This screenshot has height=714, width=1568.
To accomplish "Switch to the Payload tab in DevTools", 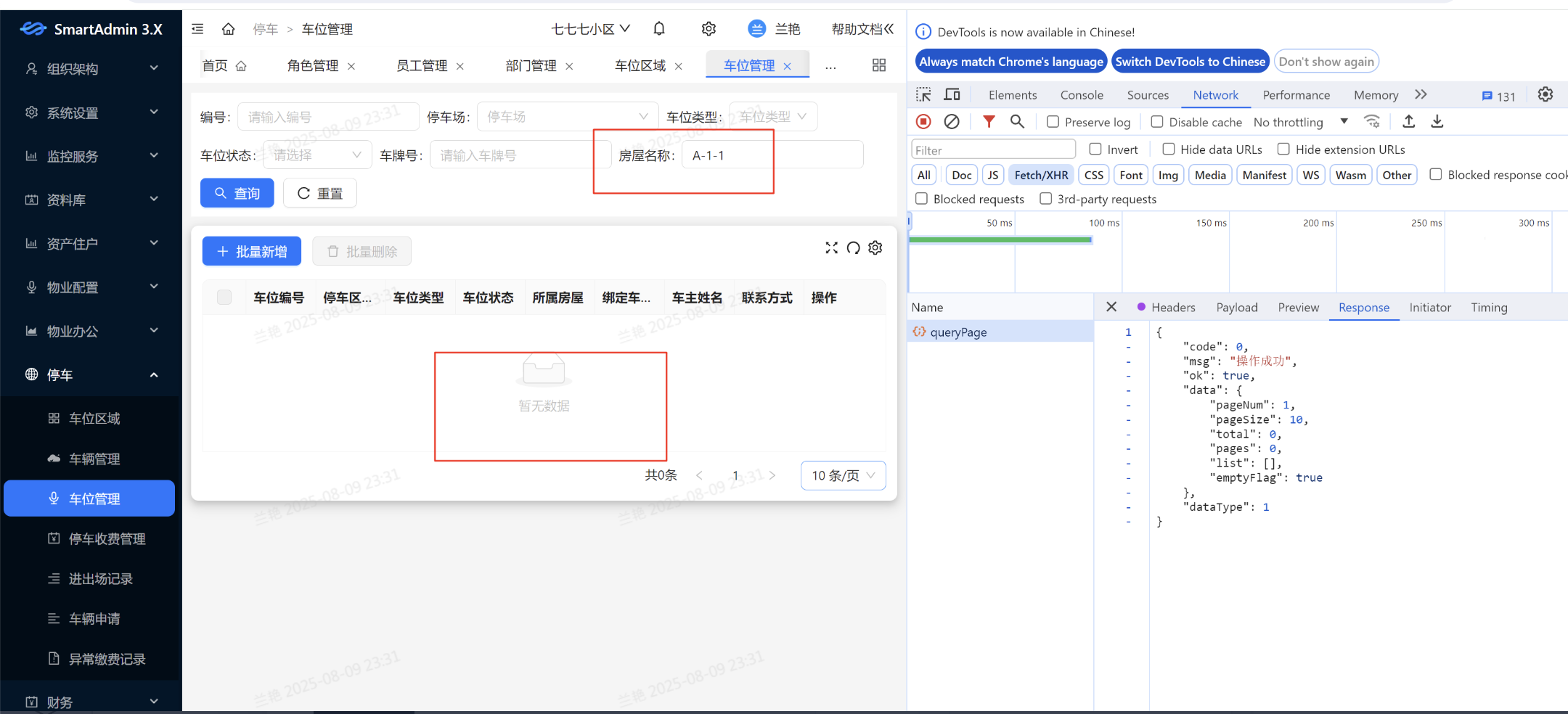I will [x=1236, y=307].
